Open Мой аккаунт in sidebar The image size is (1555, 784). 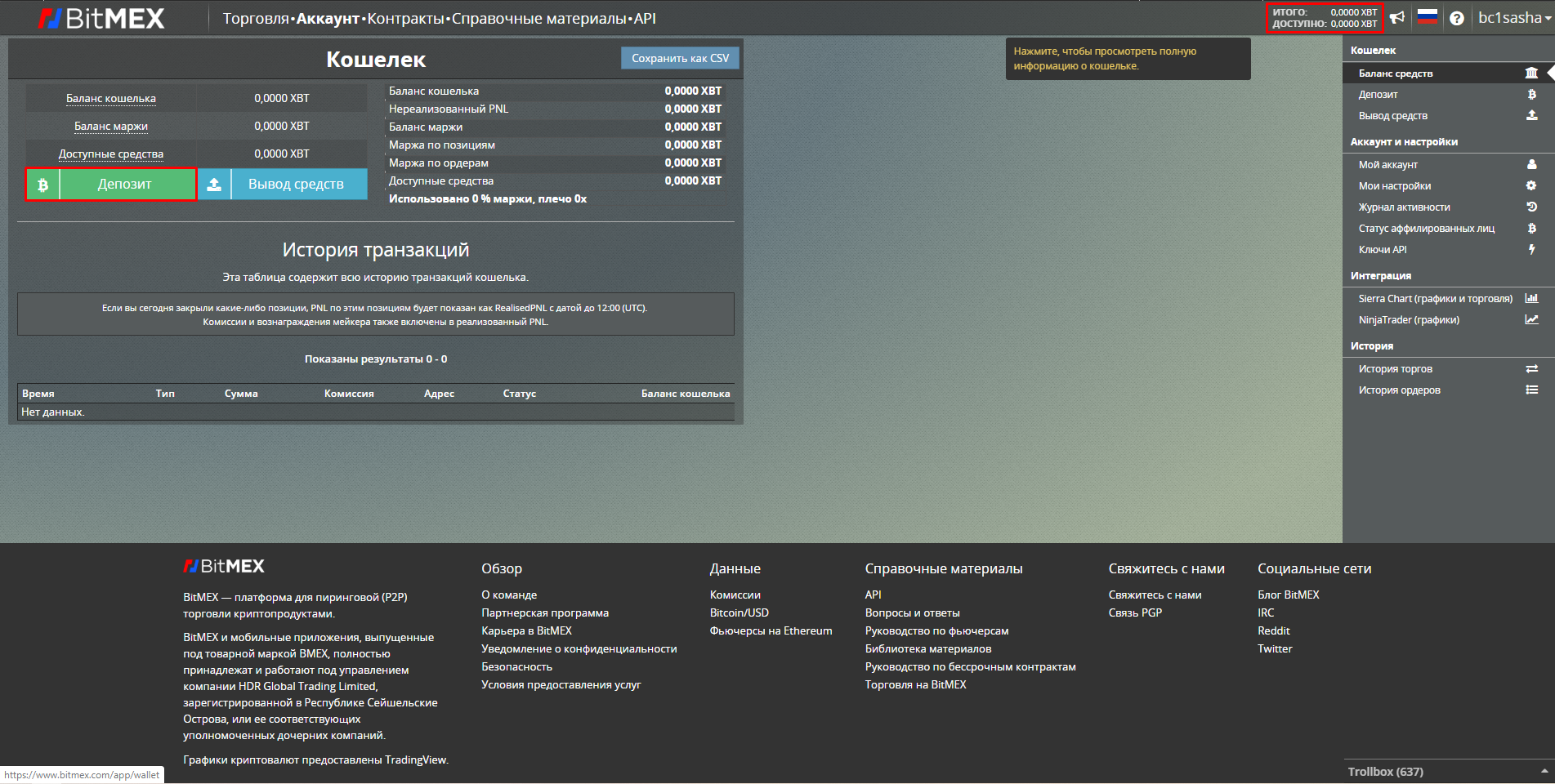pyautogui.click(x=1387, y=165)
